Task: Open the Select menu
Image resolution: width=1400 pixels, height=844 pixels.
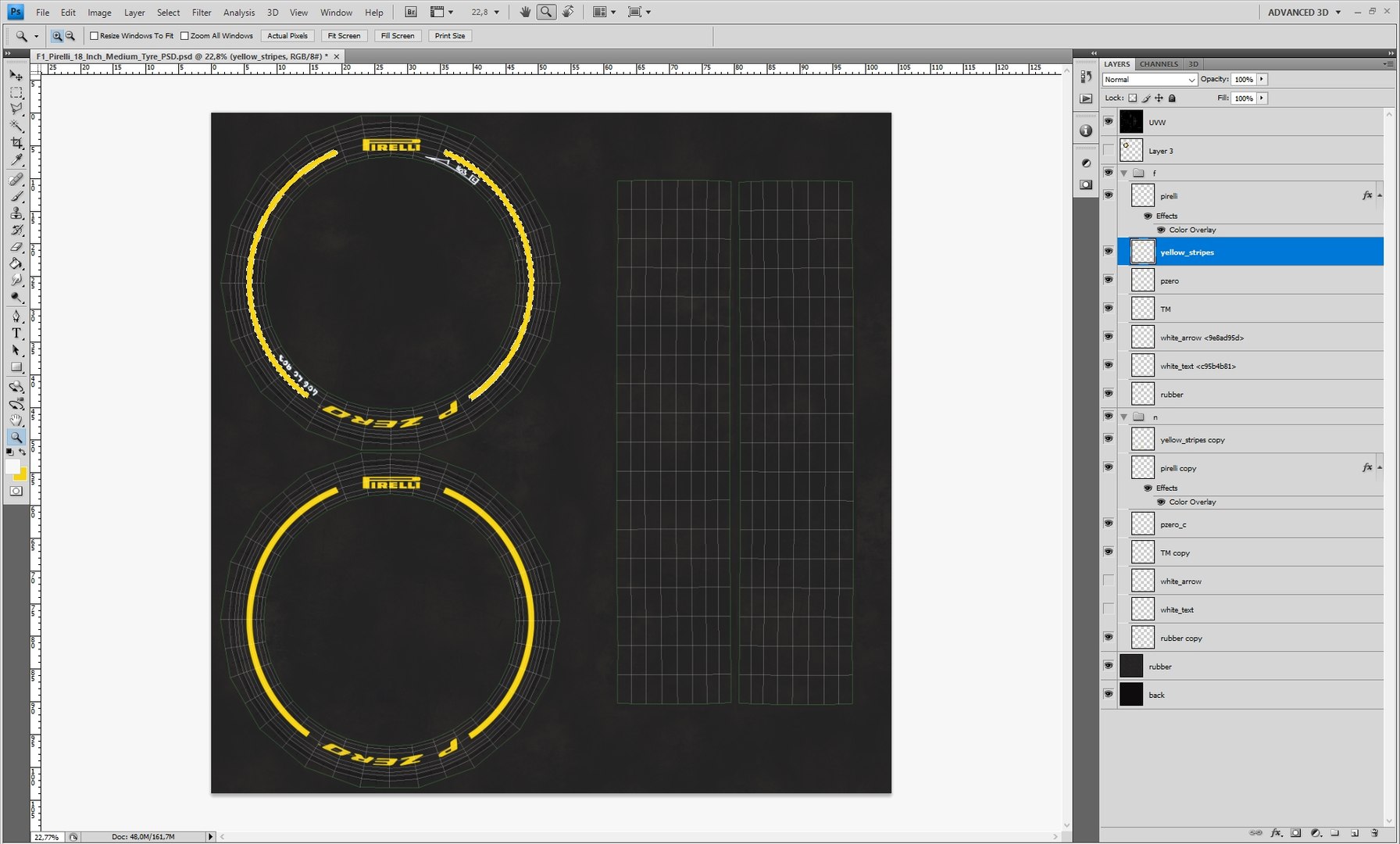Action: tap(168, 13)
